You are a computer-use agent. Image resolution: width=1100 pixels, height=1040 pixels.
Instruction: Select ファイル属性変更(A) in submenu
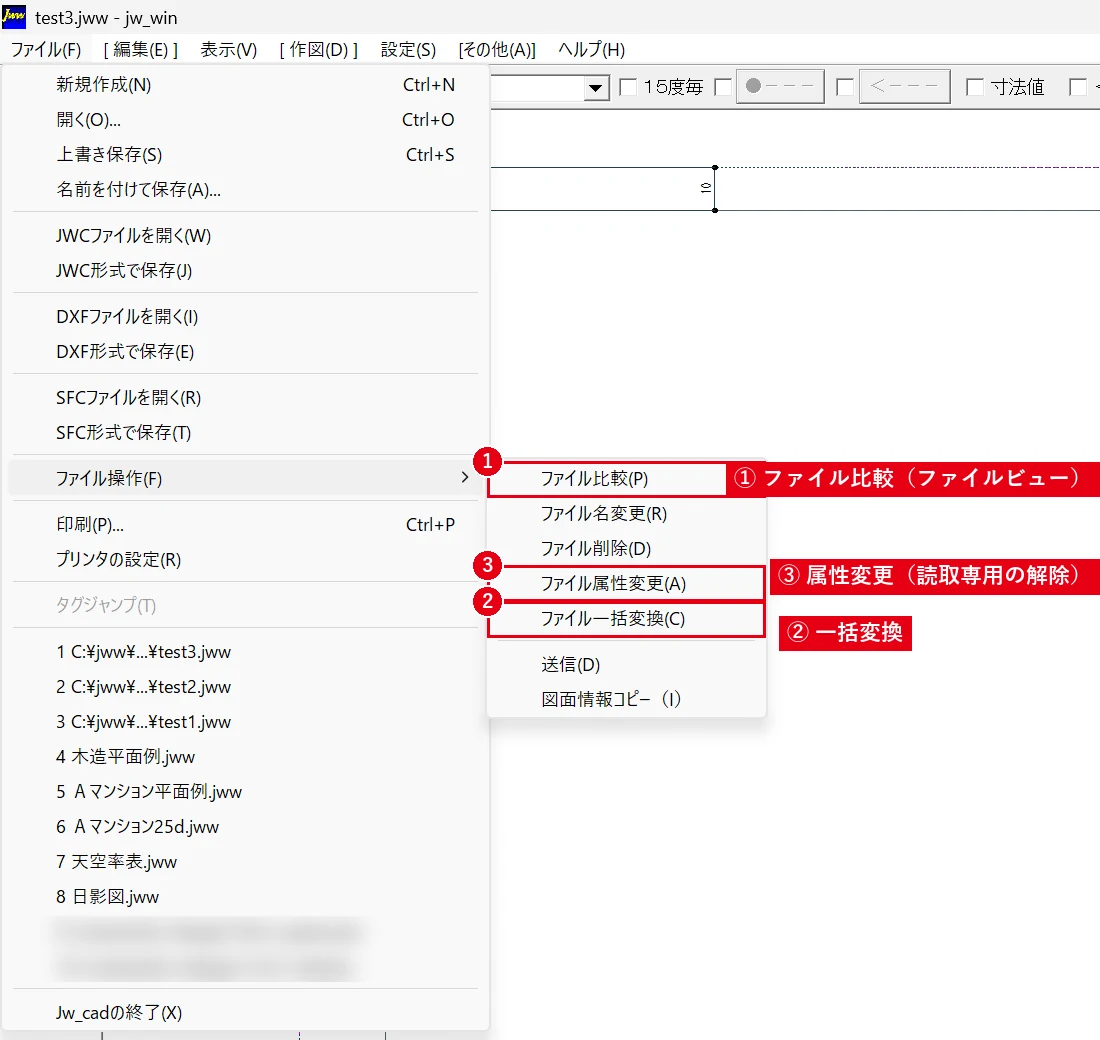(626, 584)
